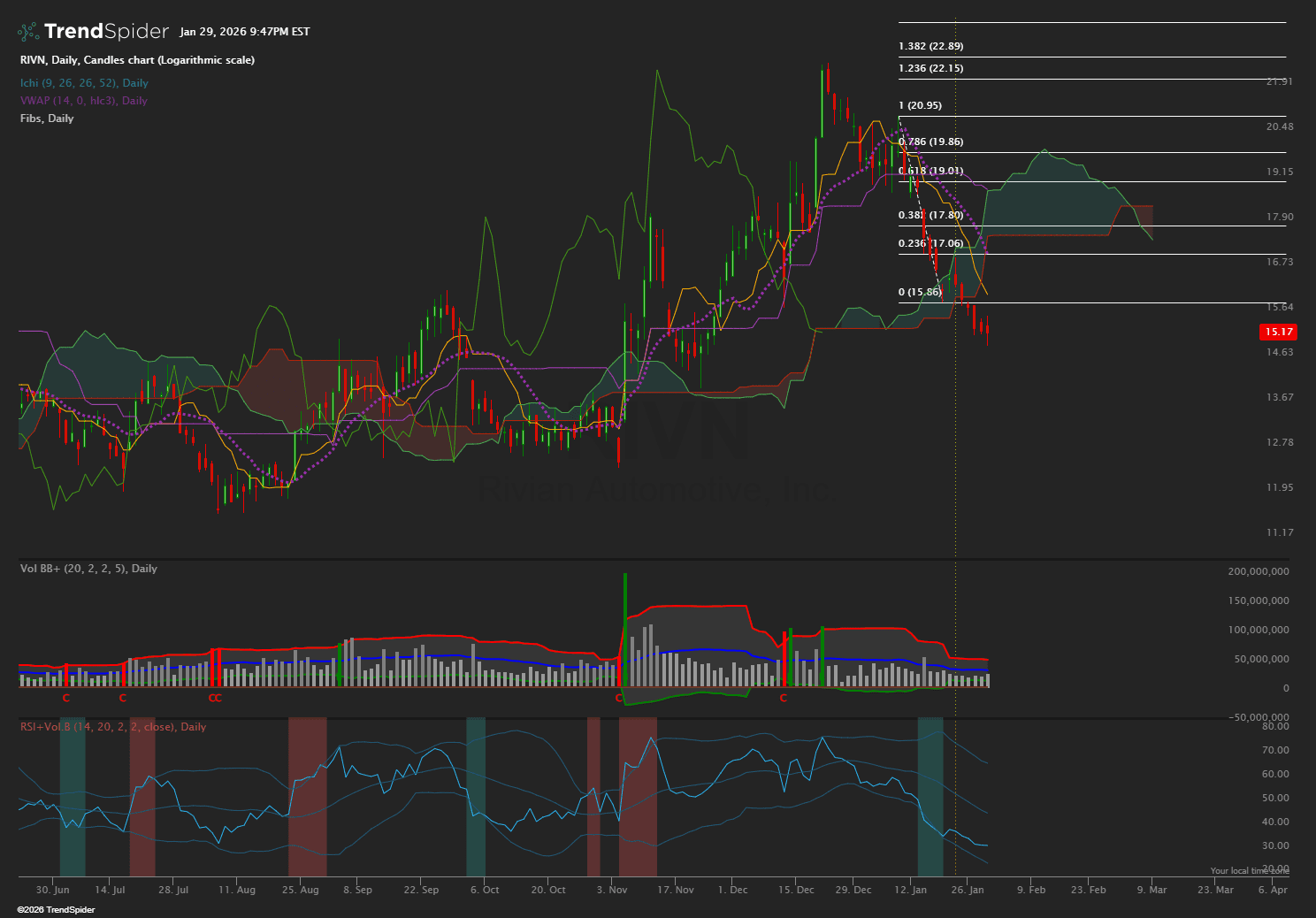Click the first red C marker near 30. Jun
The image size is (1316, 918).
pos(65,699)
